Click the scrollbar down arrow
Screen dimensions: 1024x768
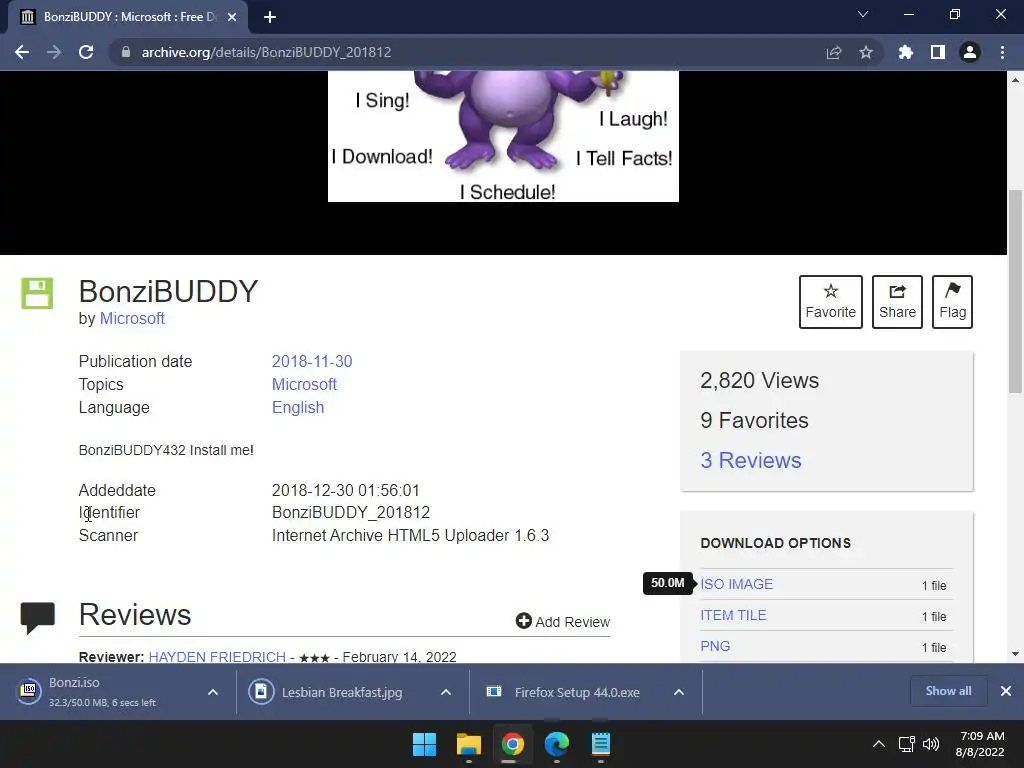(x=1015, y=654)
